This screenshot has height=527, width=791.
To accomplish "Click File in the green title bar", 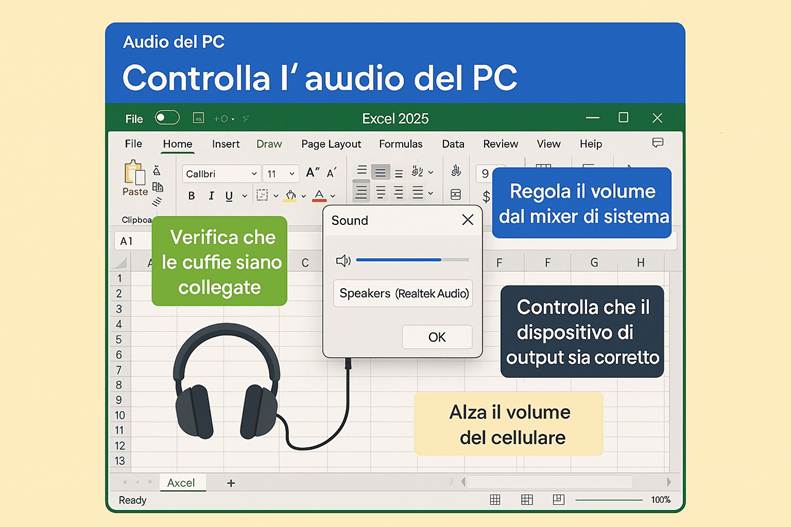I will 134,119.
